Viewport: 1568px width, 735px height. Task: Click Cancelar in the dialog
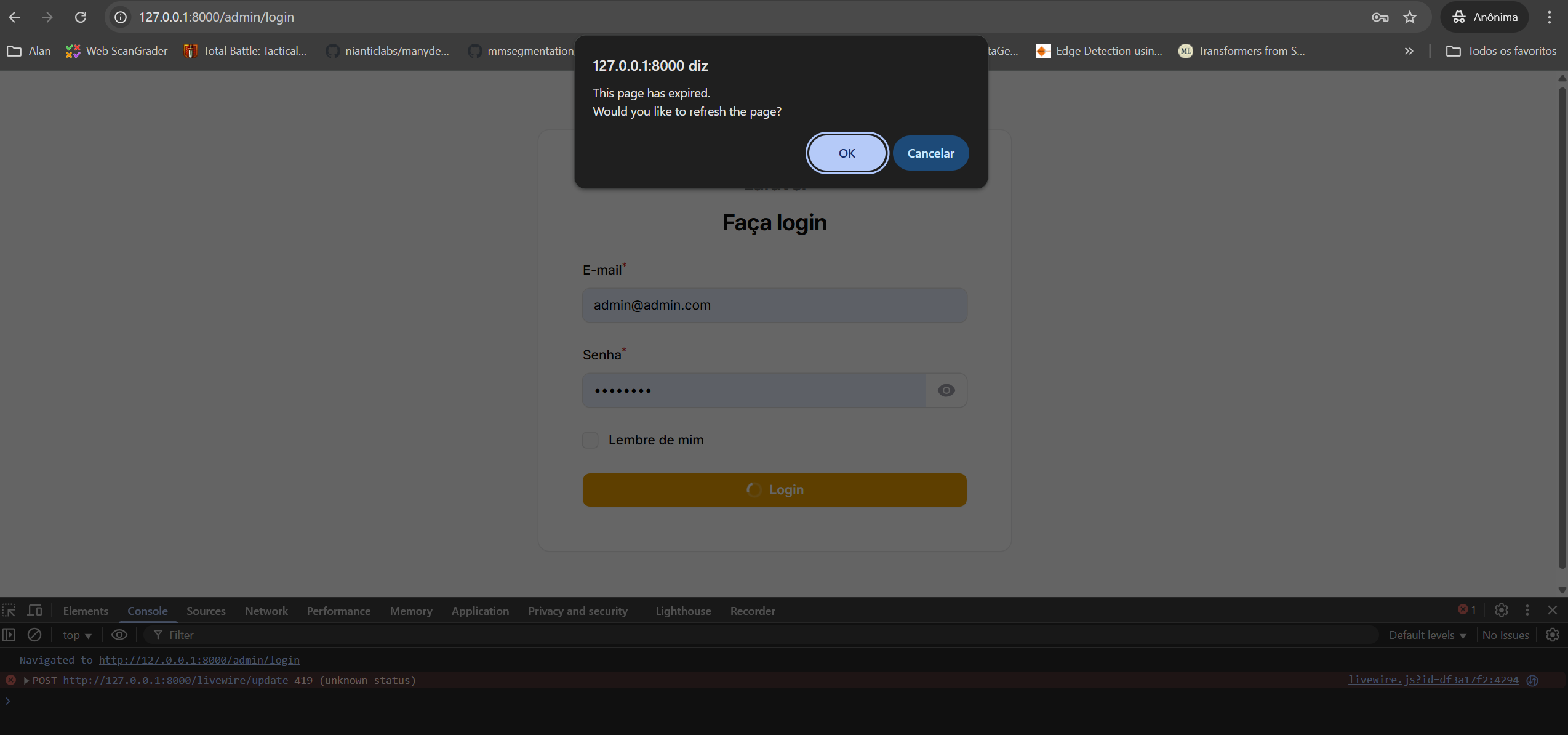coord(930,153)
